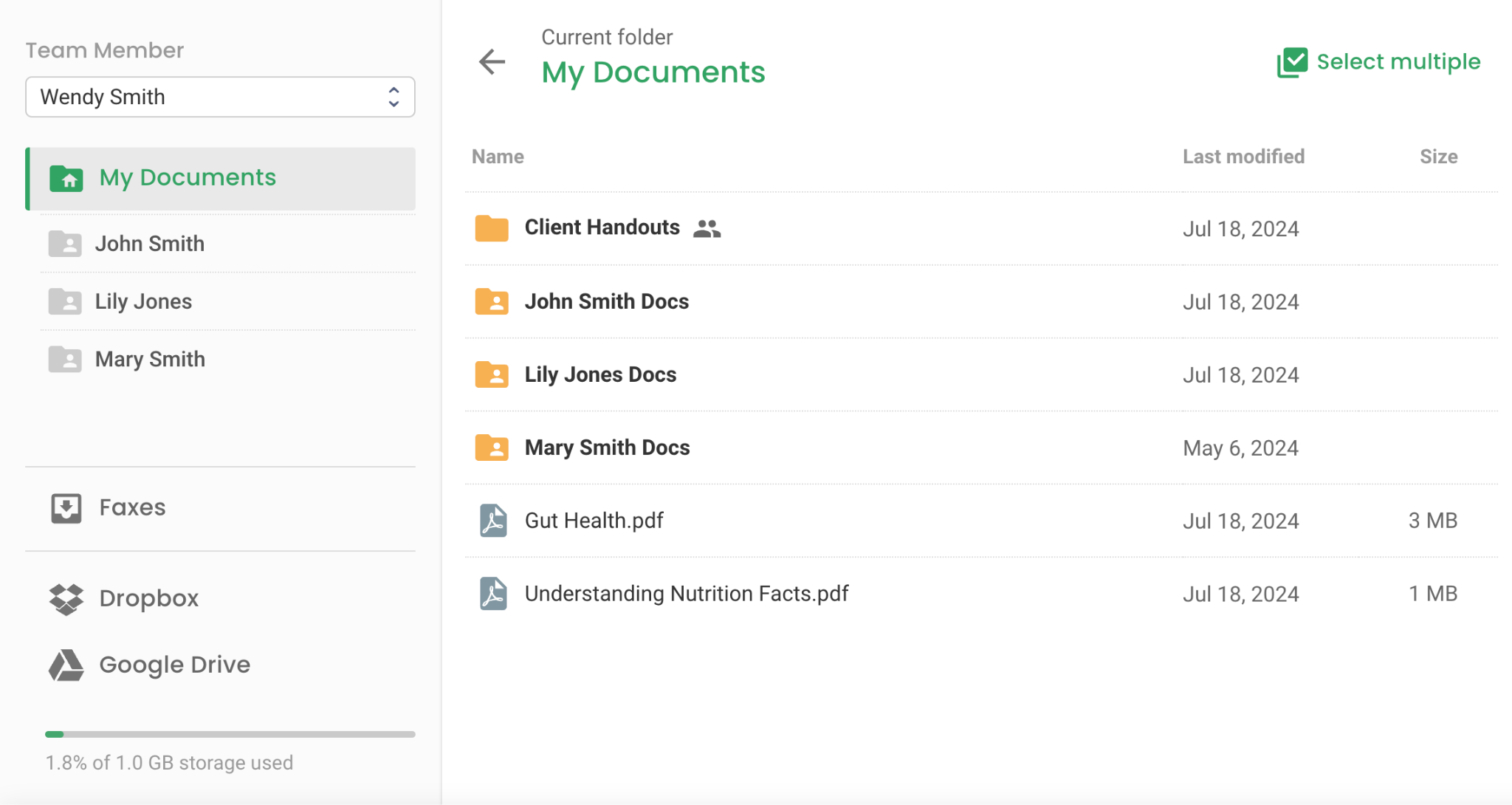Select Lily Jones client folder icon
The width and height of the screenshot is (1512, 805).
[x=65, y=301]
